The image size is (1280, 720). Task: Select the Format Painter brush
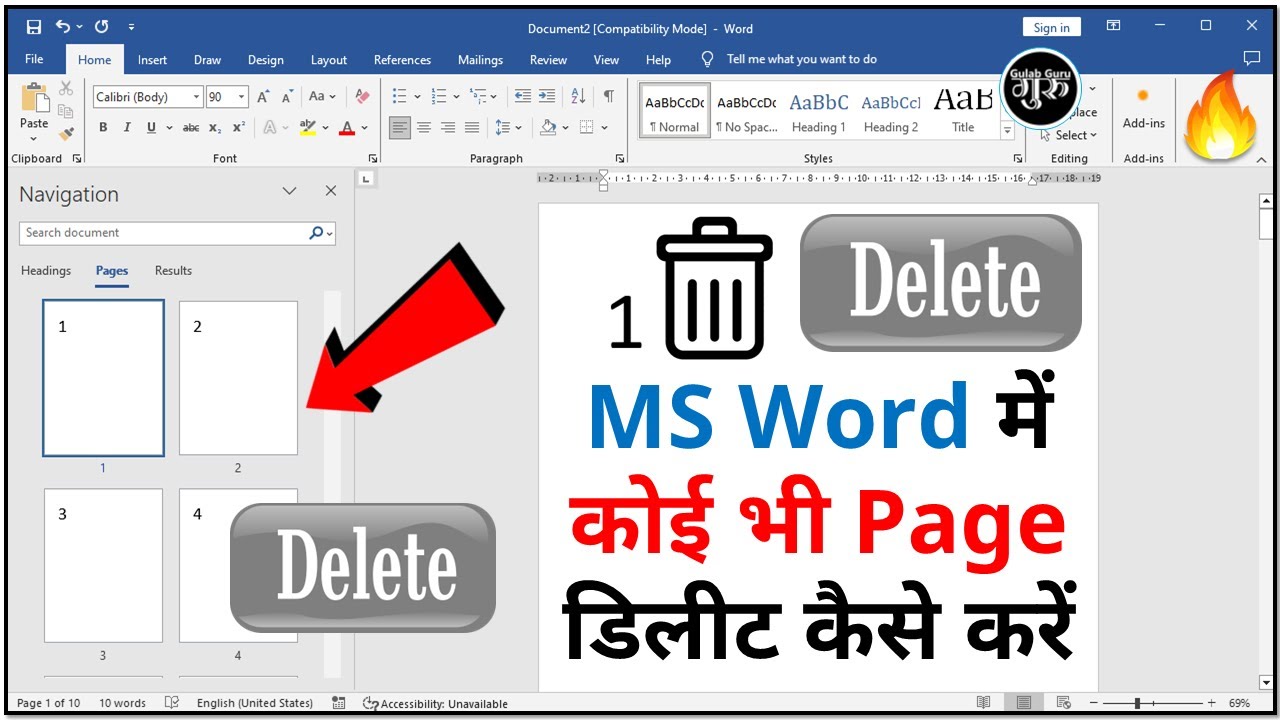66,133
